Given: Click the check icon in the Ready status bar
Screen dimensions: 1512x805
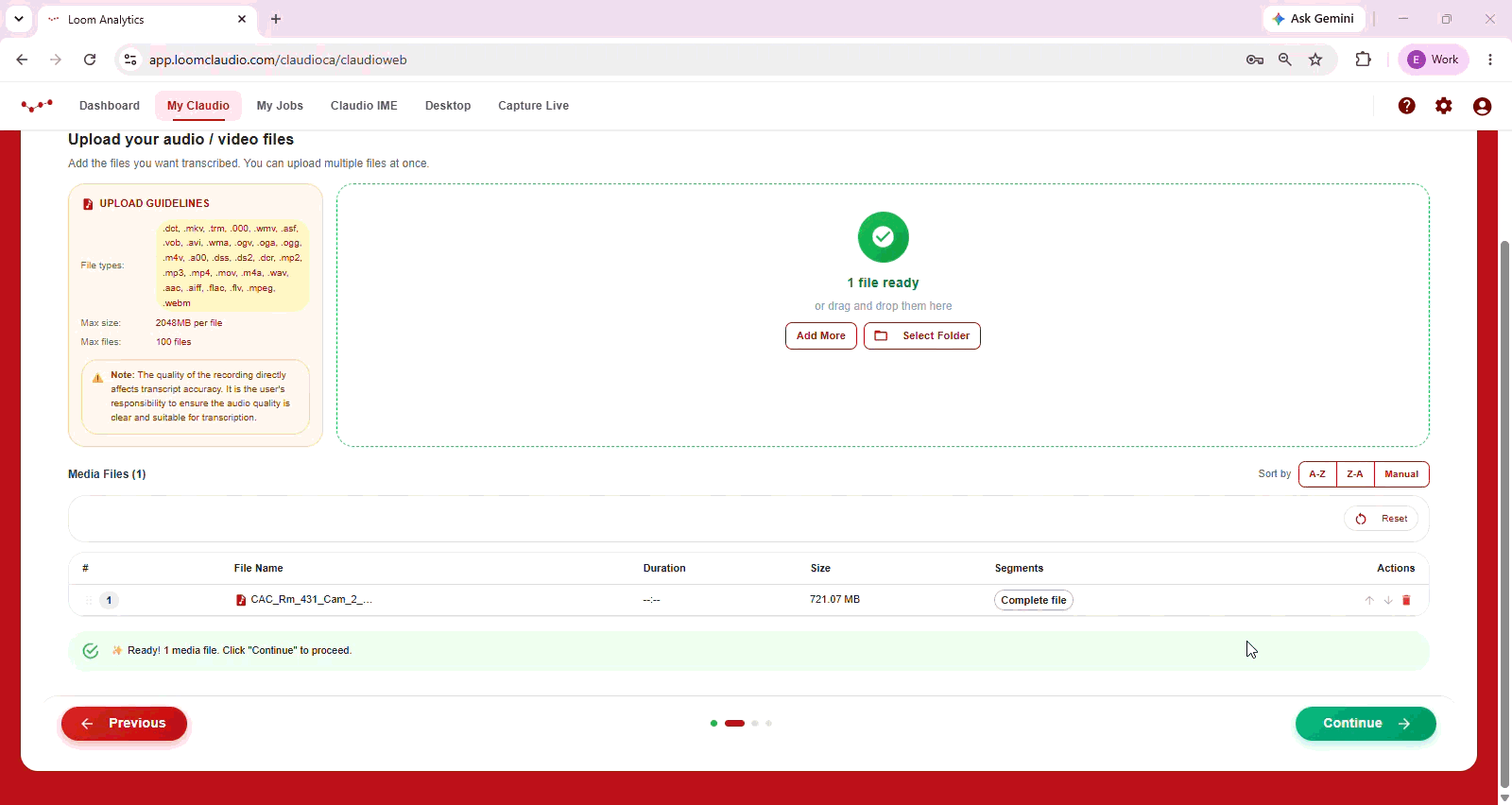Looking at the screenshot, I should coord(91,651).
